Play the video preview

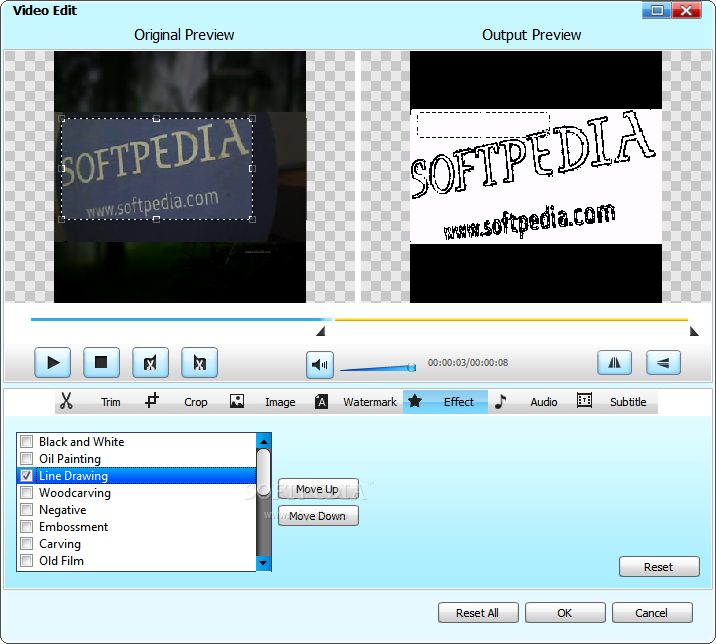tap(53, 363)
